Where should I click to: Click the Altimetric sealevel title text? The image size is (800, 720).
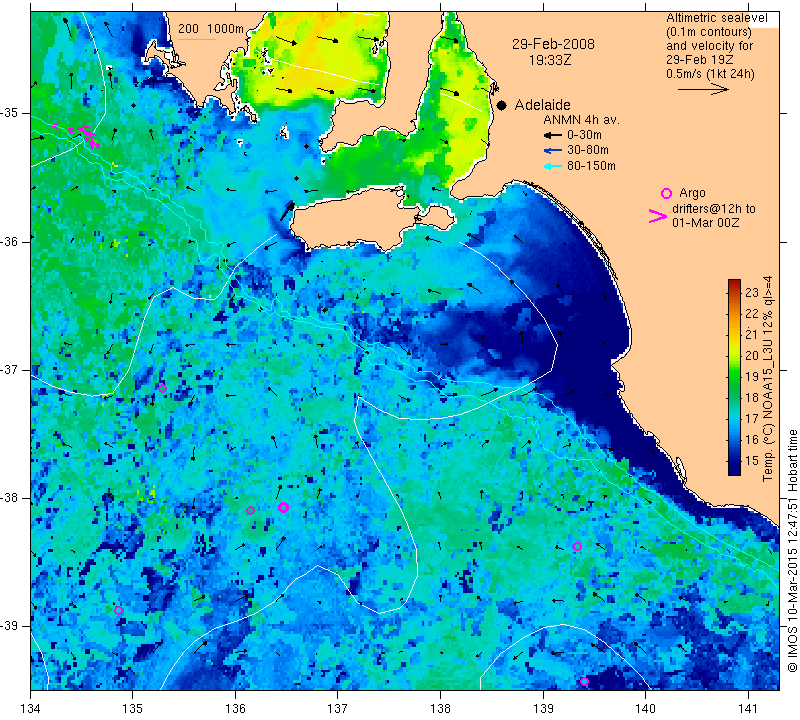coord(716,18)
